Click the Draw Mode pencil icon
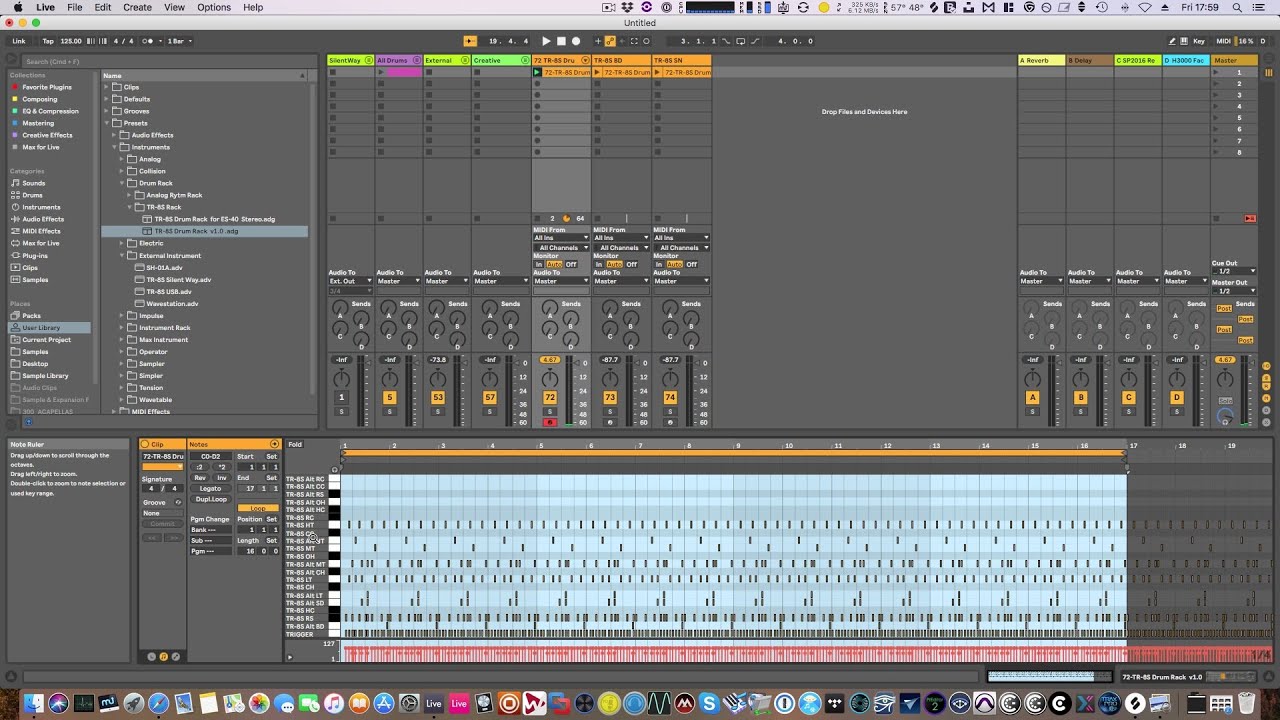 (1172, 41)
